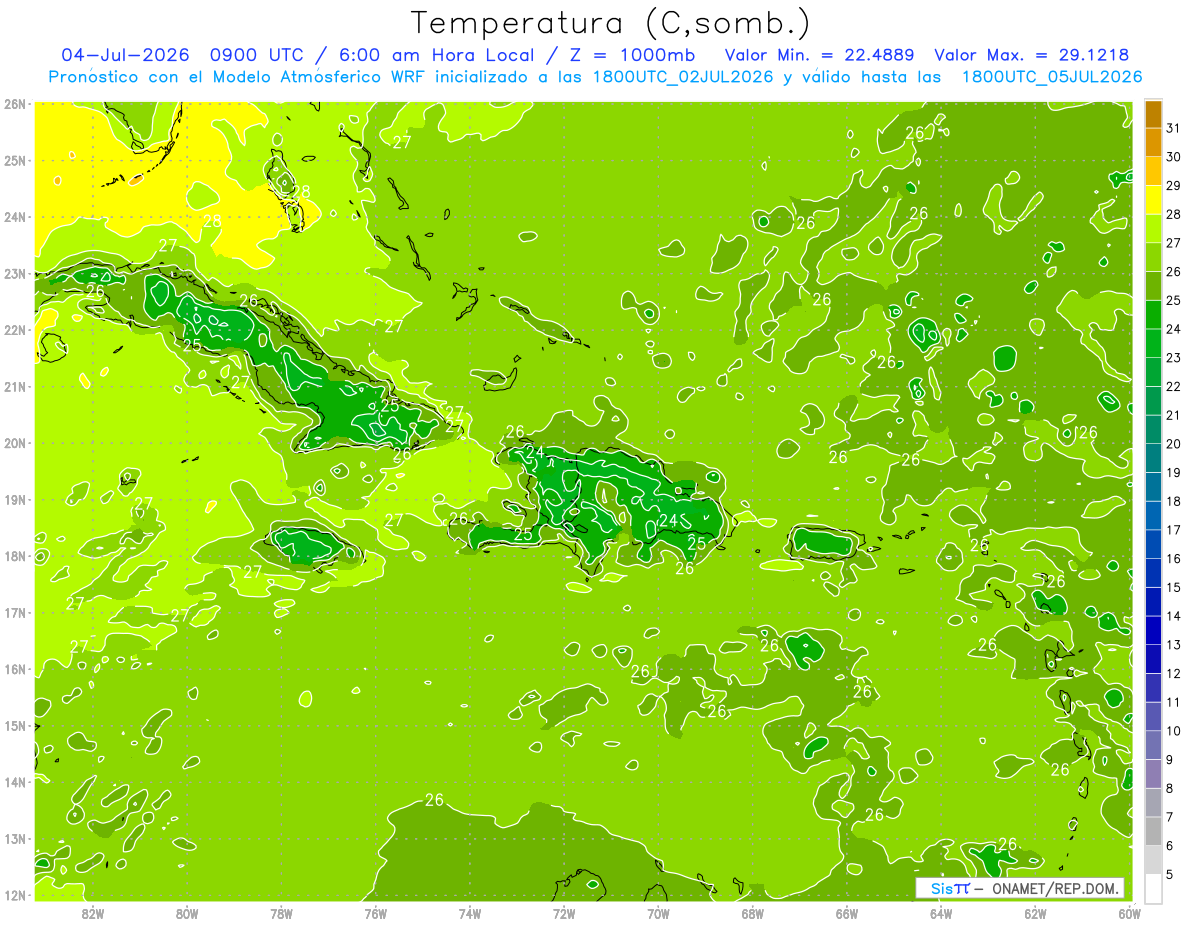1200x927 pixels.
Task: Click the "22N" latitude axis label
Action: click(x=16, y=330)
